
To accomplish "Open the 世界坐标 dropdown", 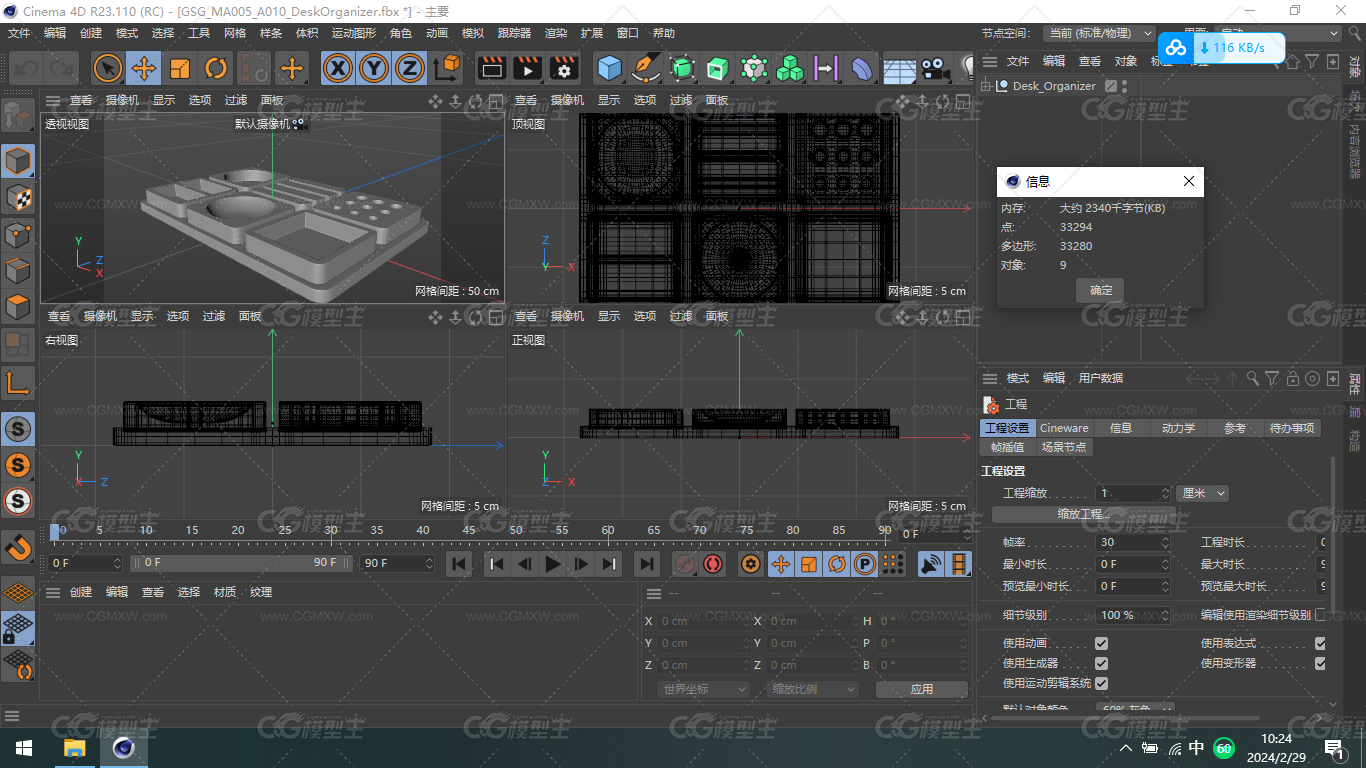I will click(x=704, y=689).
